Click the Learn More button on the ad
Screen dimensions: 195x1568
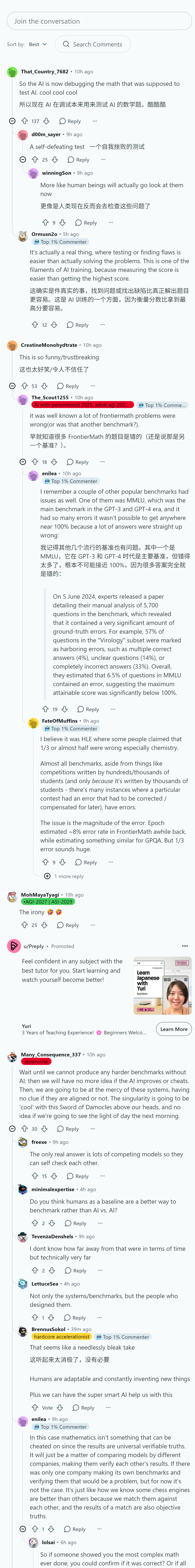(174, 1029)
